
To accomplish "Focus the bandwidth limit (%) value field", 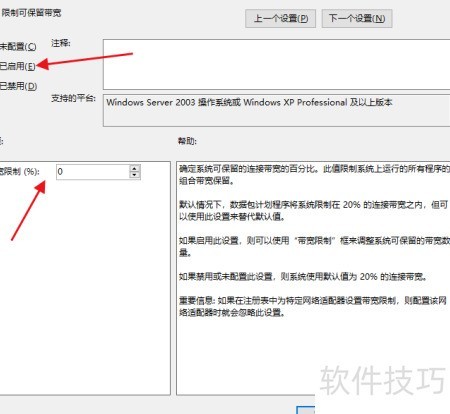I will coord(93,172).
